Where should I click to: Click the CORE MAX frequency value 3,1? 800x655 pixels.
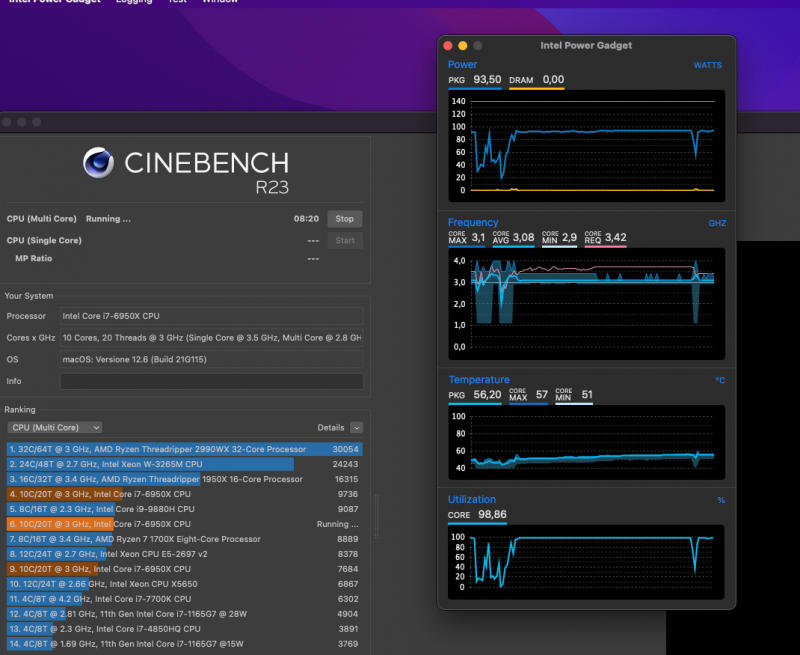(478, 237)
